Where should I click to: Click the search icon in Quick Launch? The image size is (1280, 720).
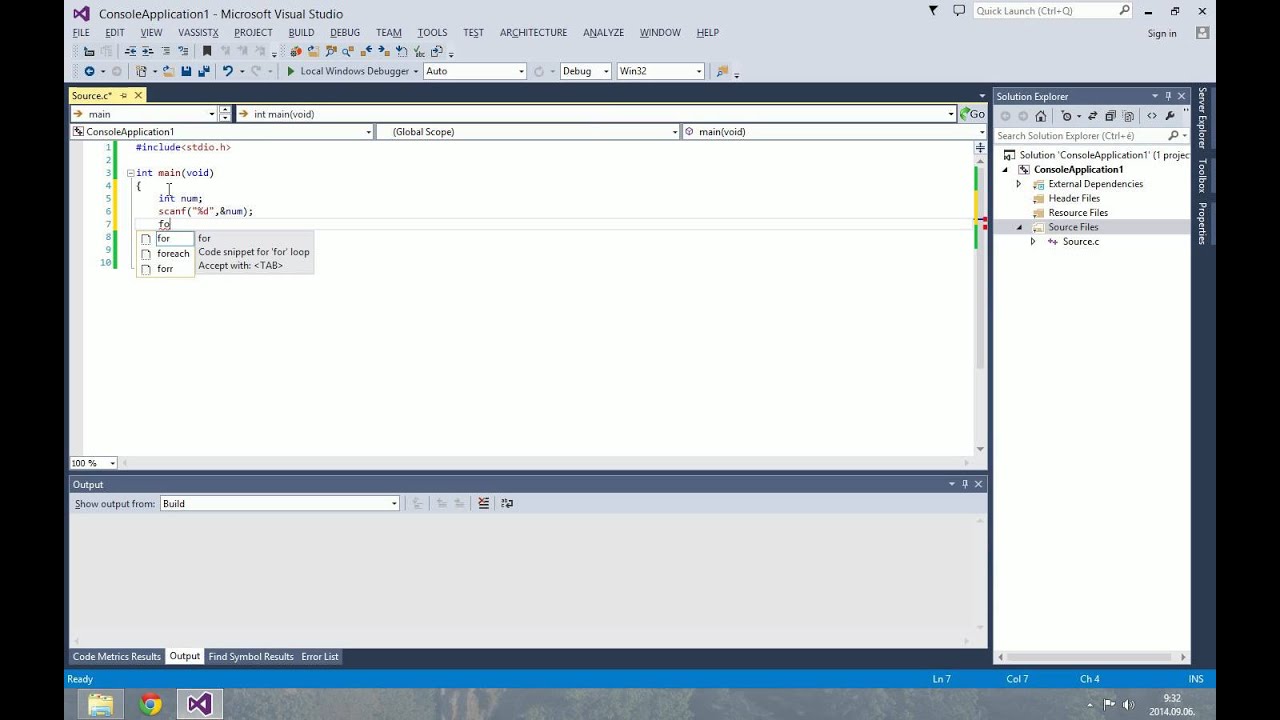pos(1124,11)
